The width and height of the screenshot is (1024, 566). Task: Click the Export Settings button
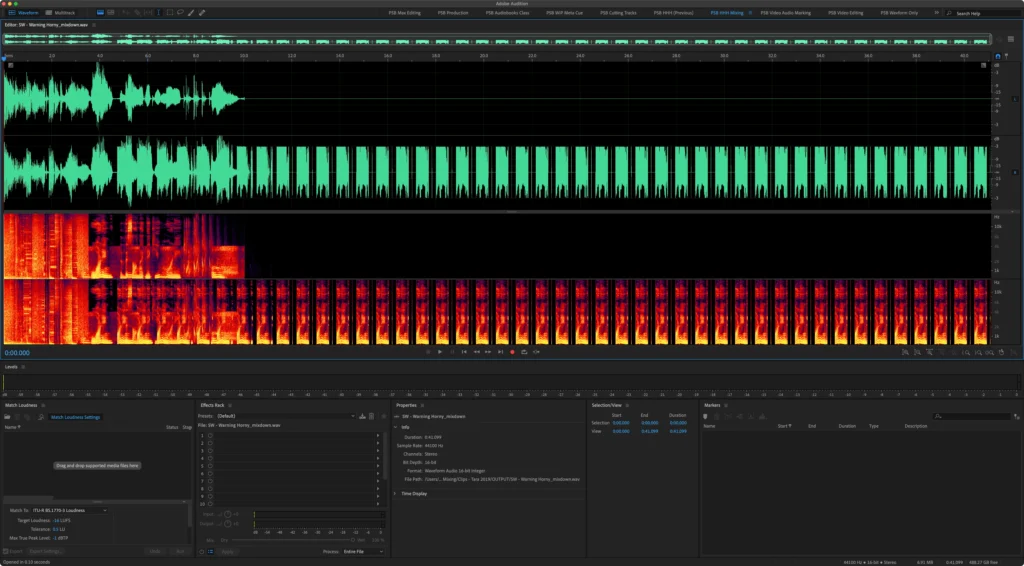46,552
